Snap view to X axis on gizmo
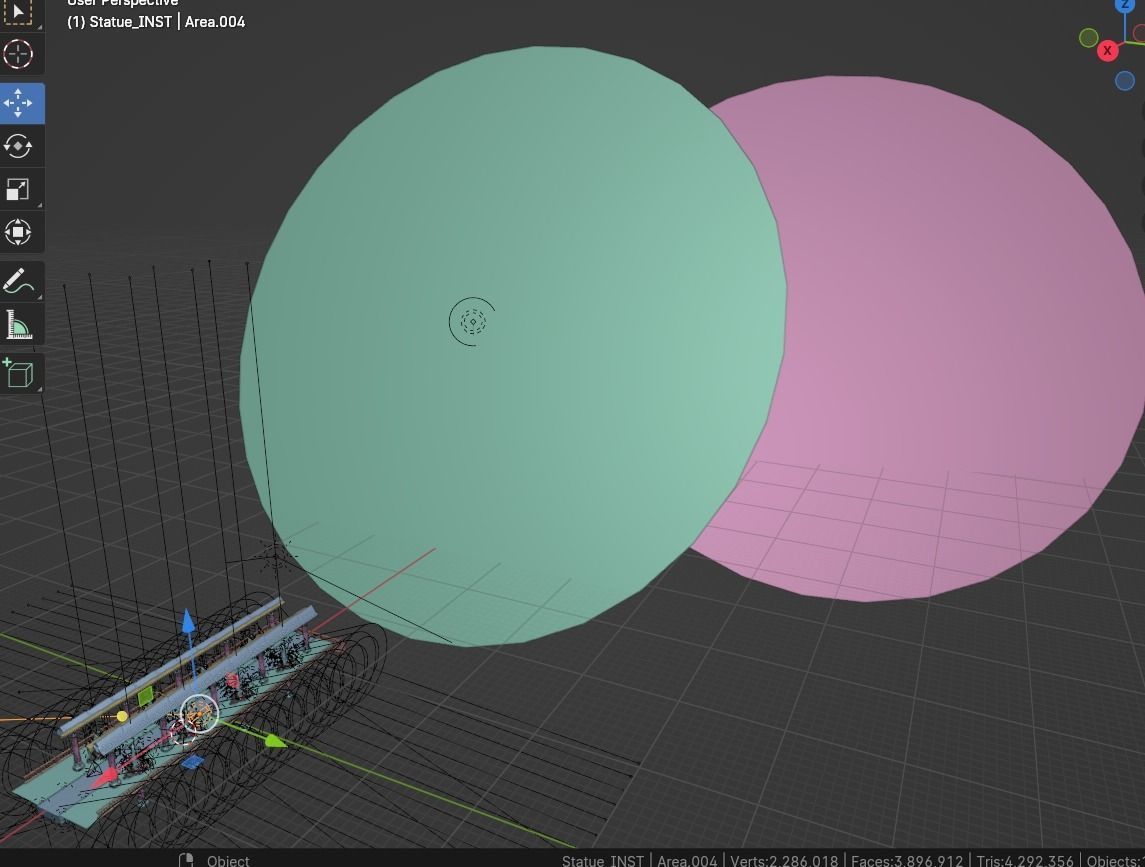This screenshot has width=1145, height=867. [1107, 50]
